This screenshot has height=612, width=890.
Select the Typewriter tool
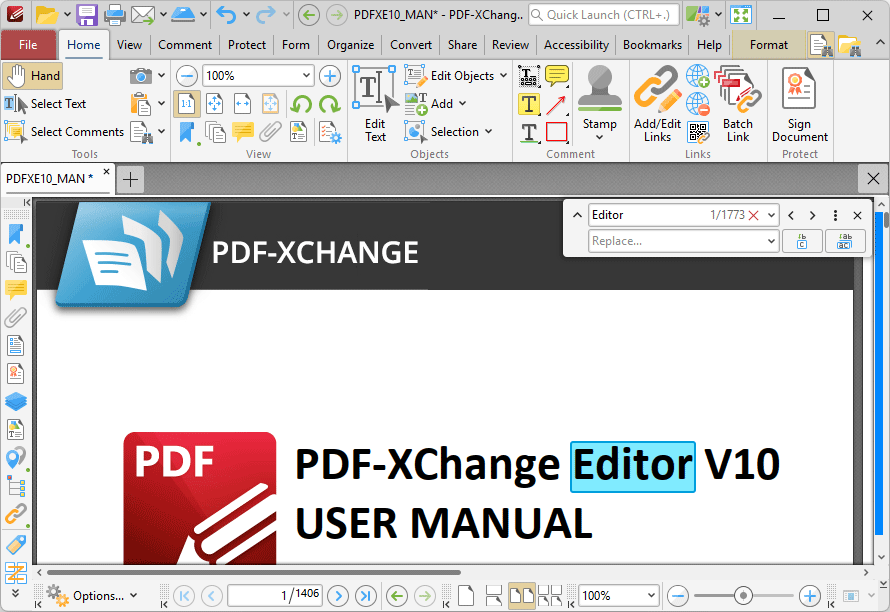click(x=528, y=76)
